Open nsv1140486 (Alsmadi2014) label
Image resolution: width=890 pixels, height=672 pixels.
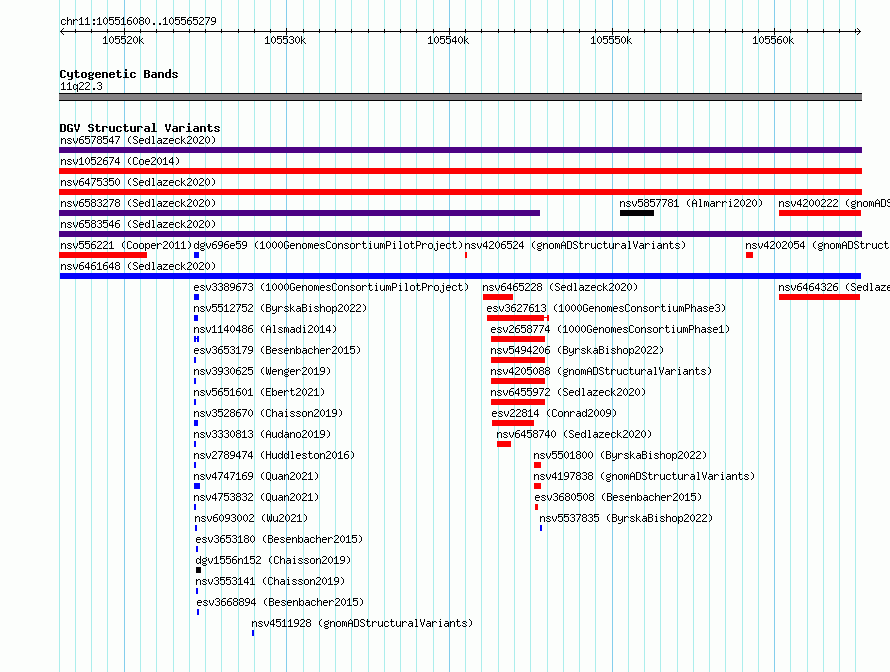point(265,329)
